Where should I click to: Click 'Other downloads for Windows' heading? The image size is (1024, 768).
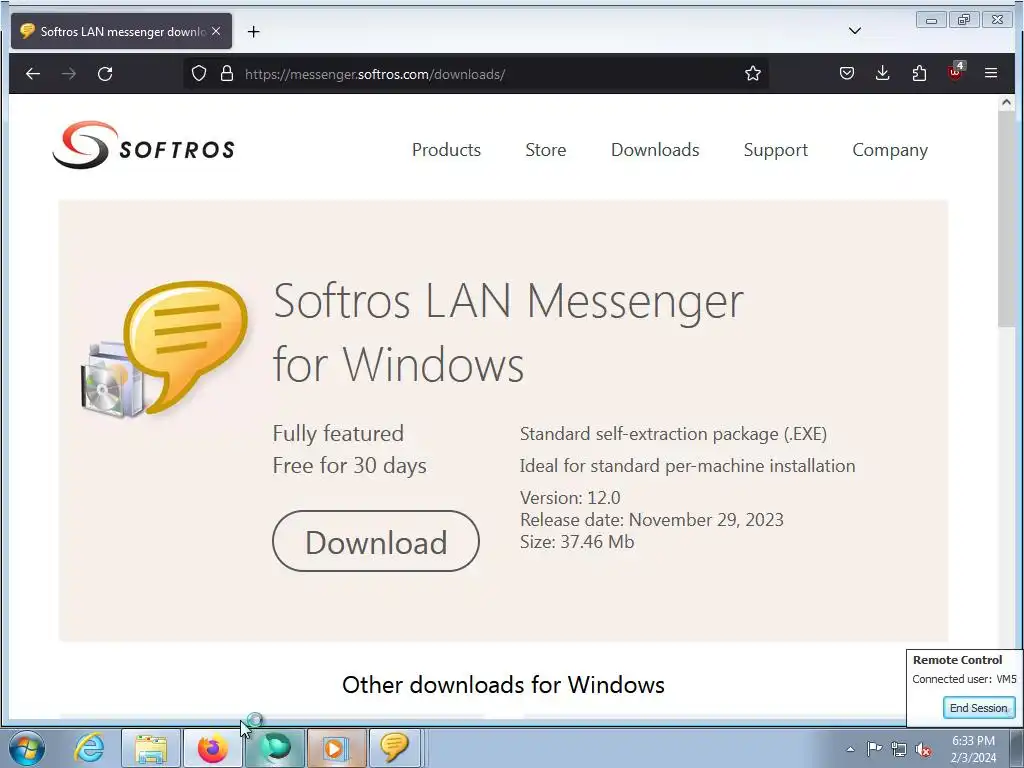503,685
